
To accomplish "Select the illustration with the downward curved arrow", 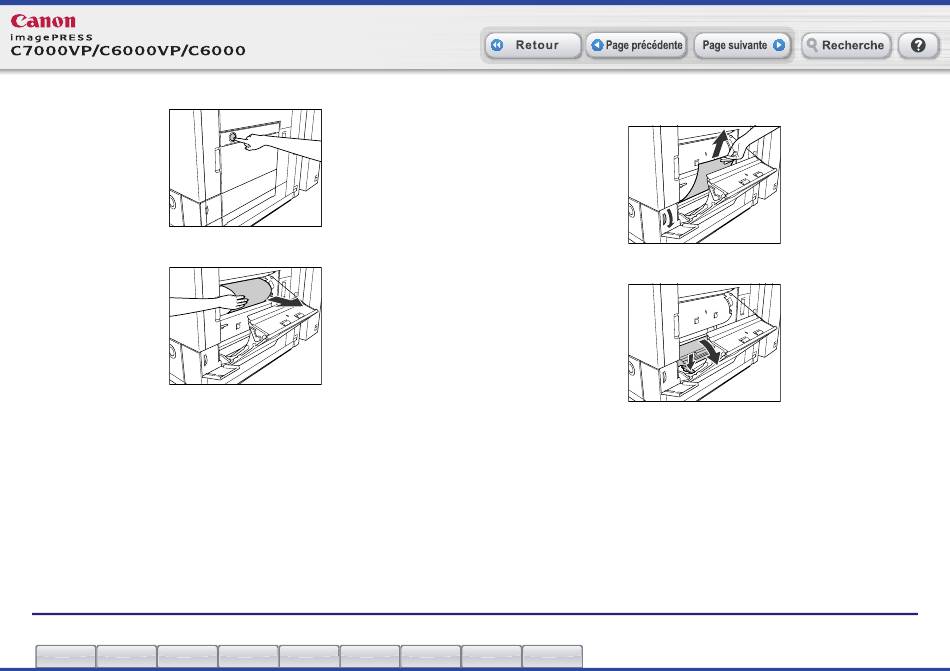I will (x=704, y=343).
